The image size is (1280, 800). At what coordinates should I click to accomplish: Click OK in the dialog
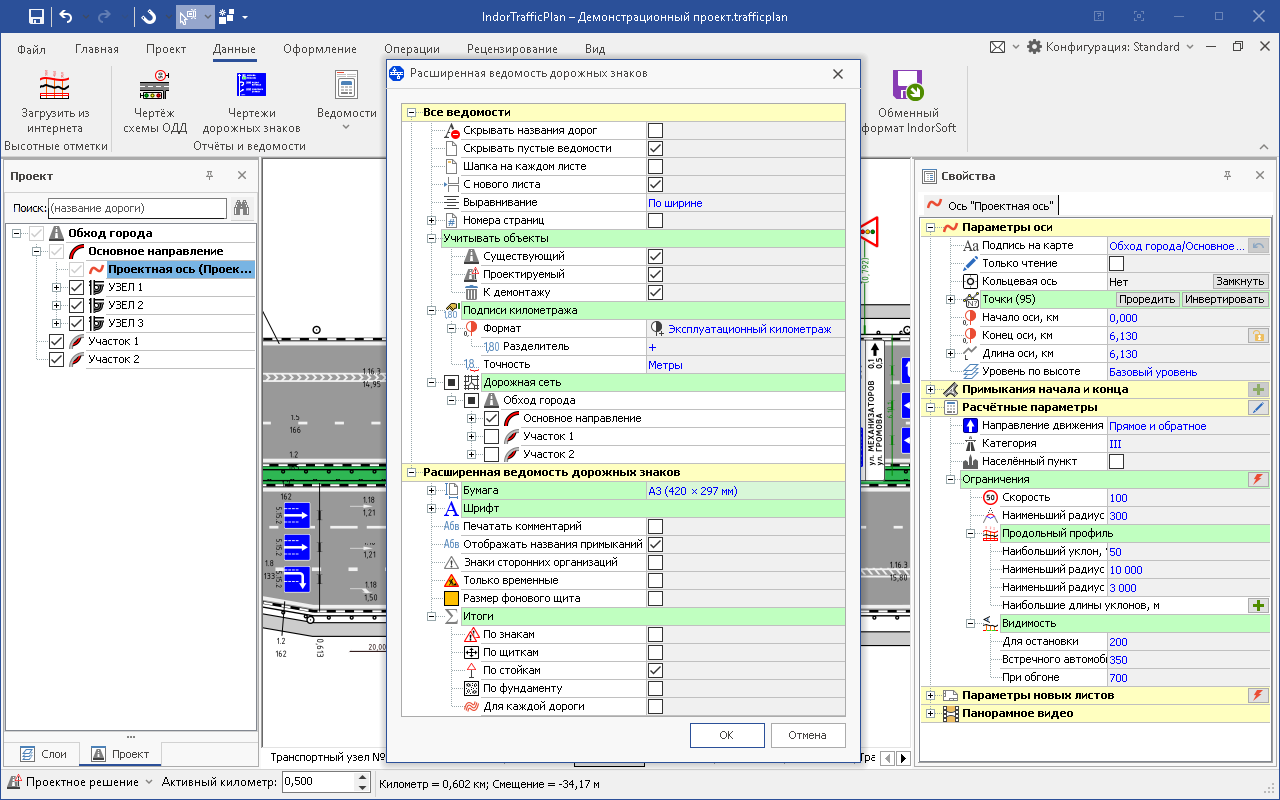click(x=726, y=735)
